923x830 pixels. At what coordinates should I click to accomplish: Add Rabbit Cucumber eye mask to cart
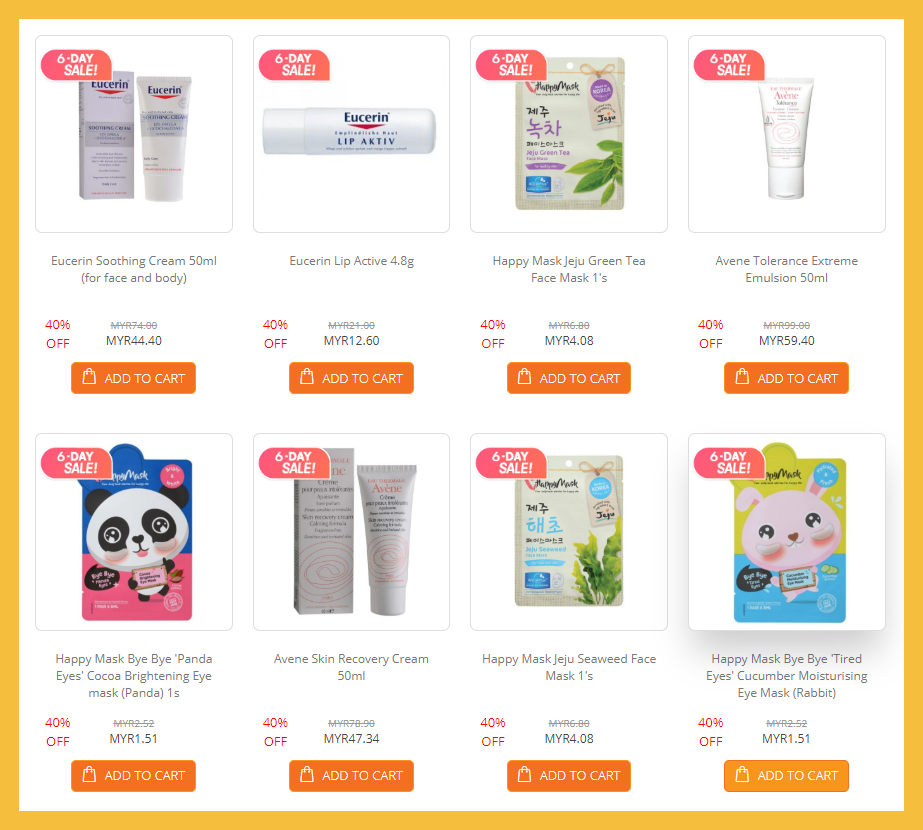pos(786,776)
